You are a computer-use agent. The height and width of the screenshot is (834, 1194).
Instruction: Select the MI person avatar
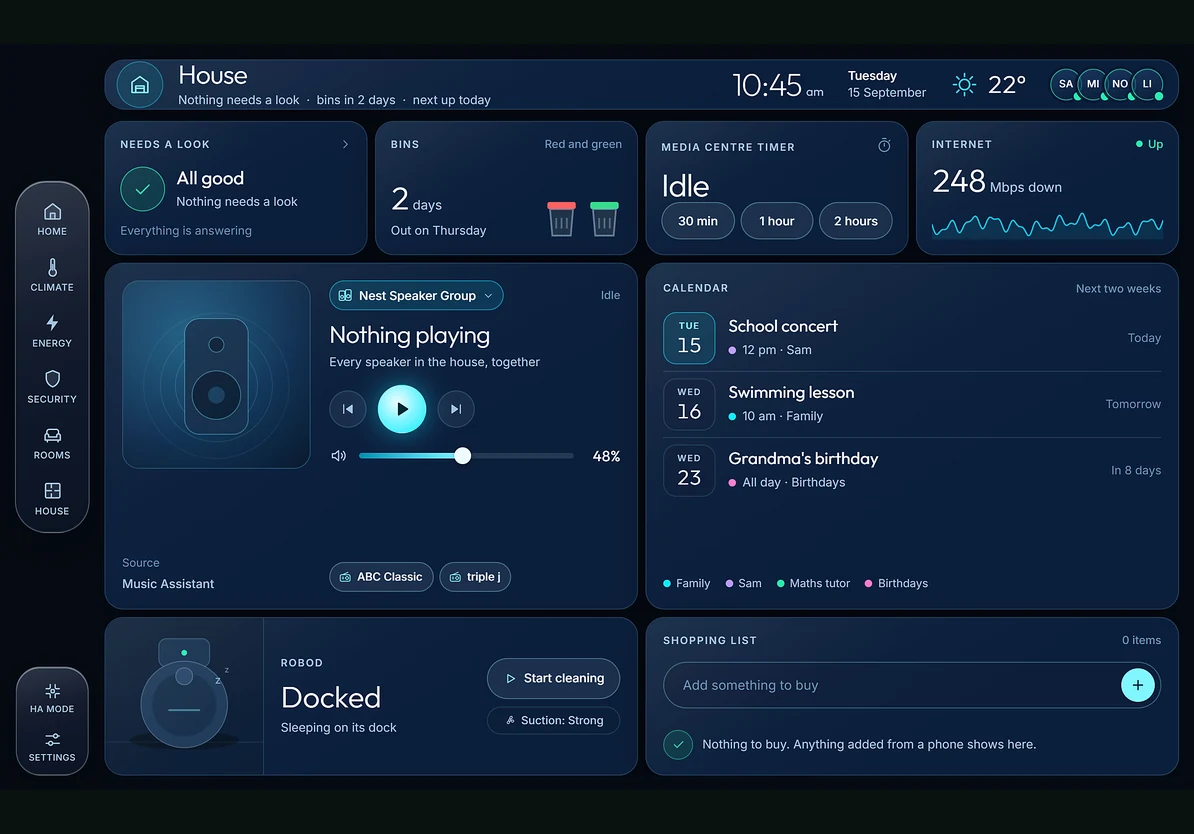(x=1093, y=85)
